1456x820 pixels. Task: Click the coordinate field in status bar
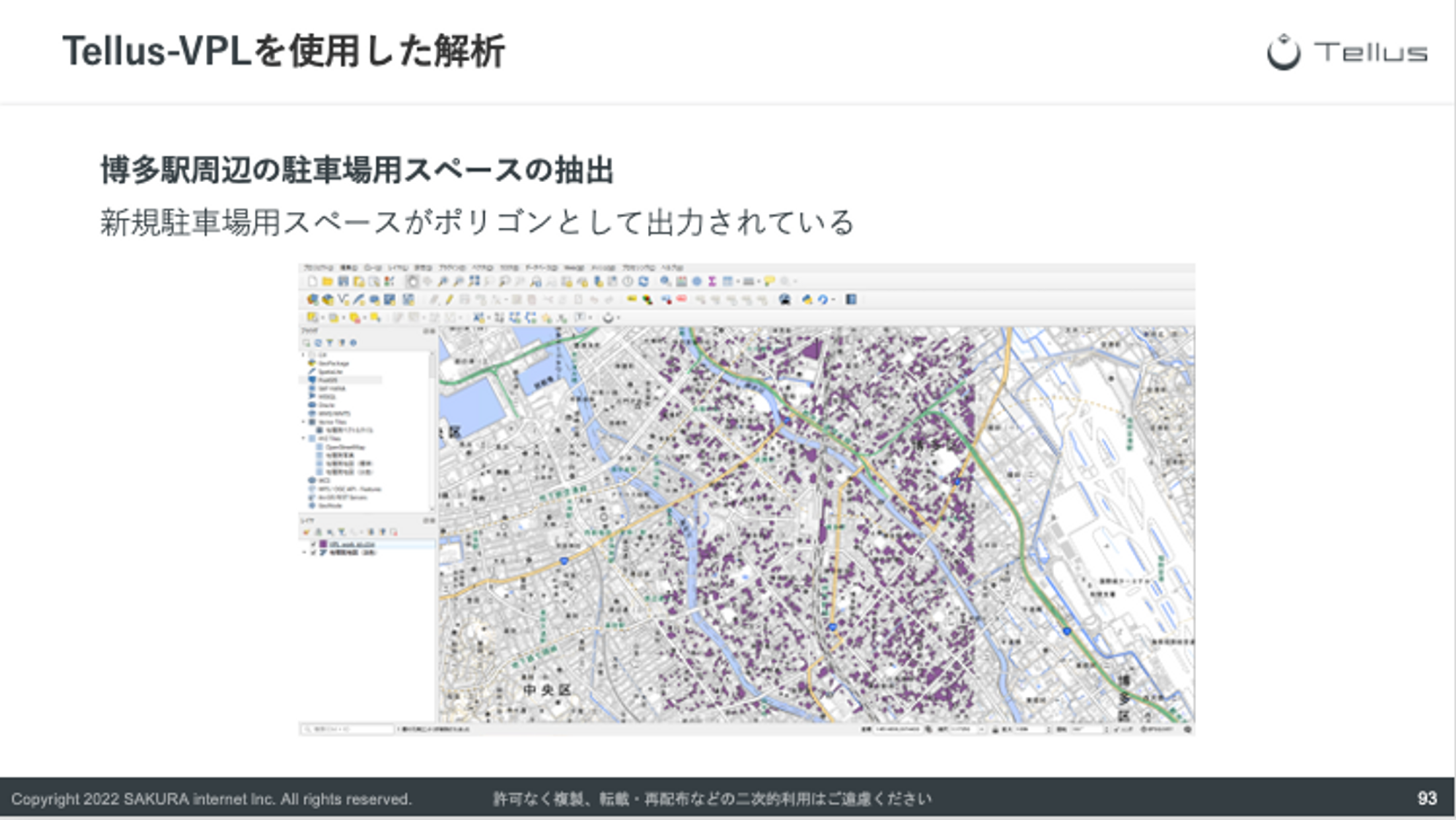click(899, 729)
